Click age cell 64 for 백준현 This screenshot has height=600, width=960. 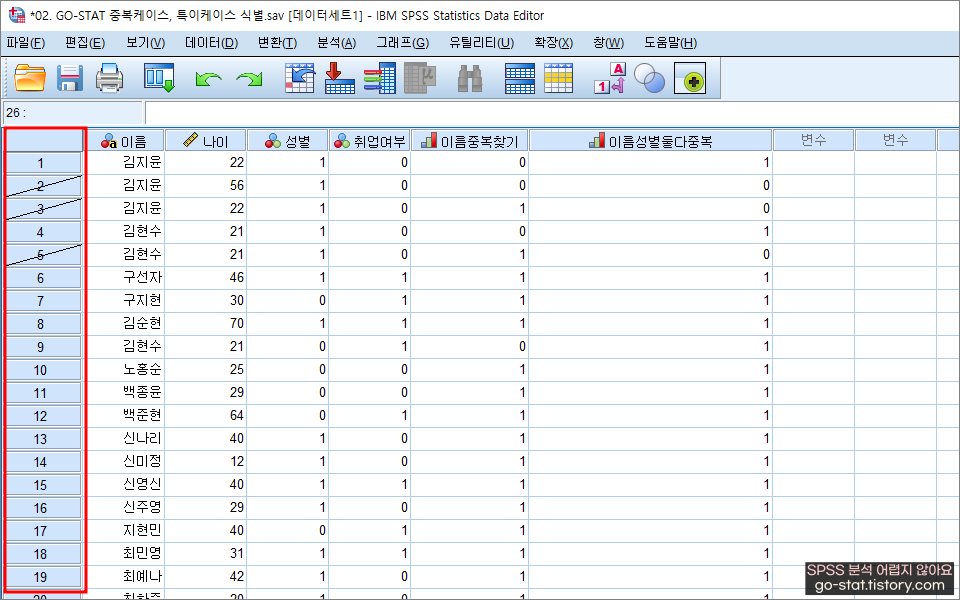[x=206, y=416]
